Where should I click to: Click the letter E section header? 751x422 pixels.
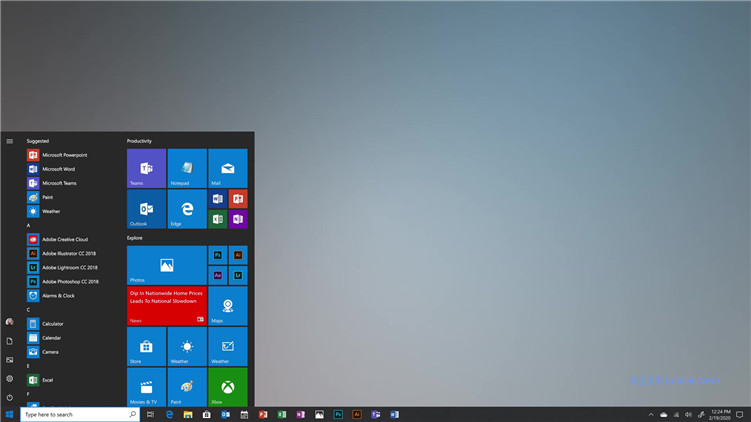[x=28, y=366]
